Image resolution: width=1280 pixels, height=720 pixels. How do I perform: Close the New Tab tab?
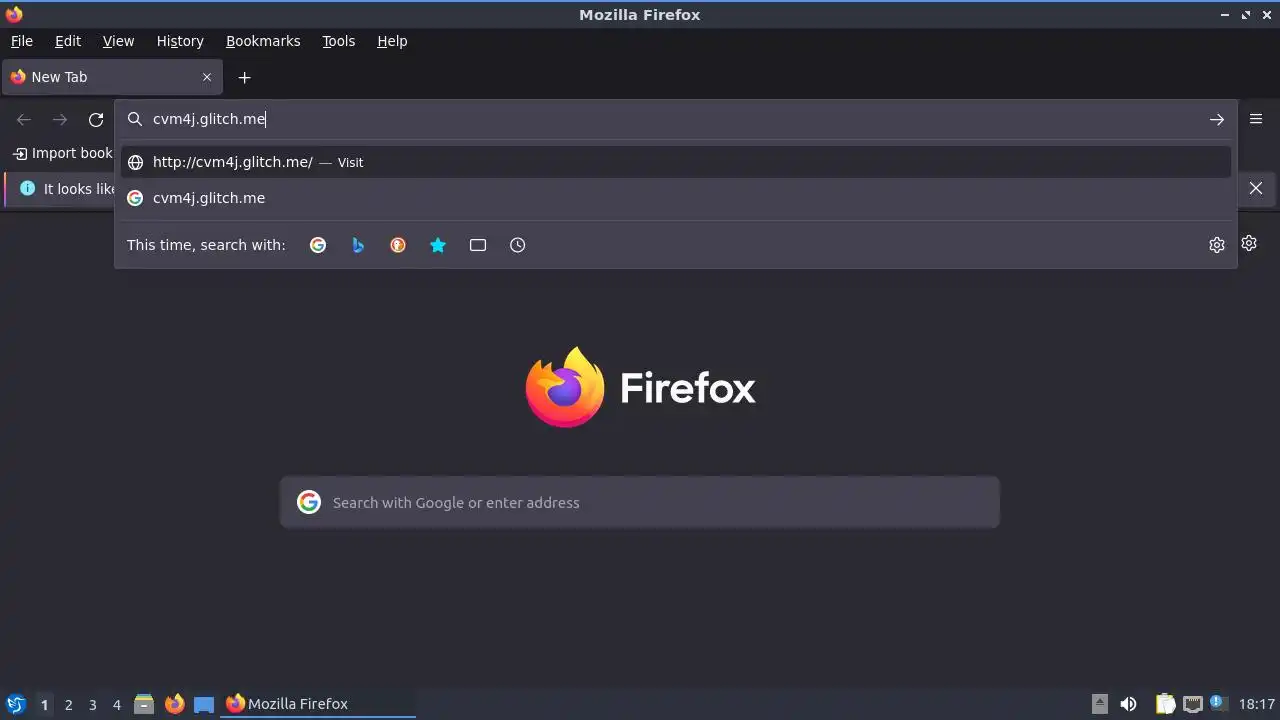tap(207, 77)
